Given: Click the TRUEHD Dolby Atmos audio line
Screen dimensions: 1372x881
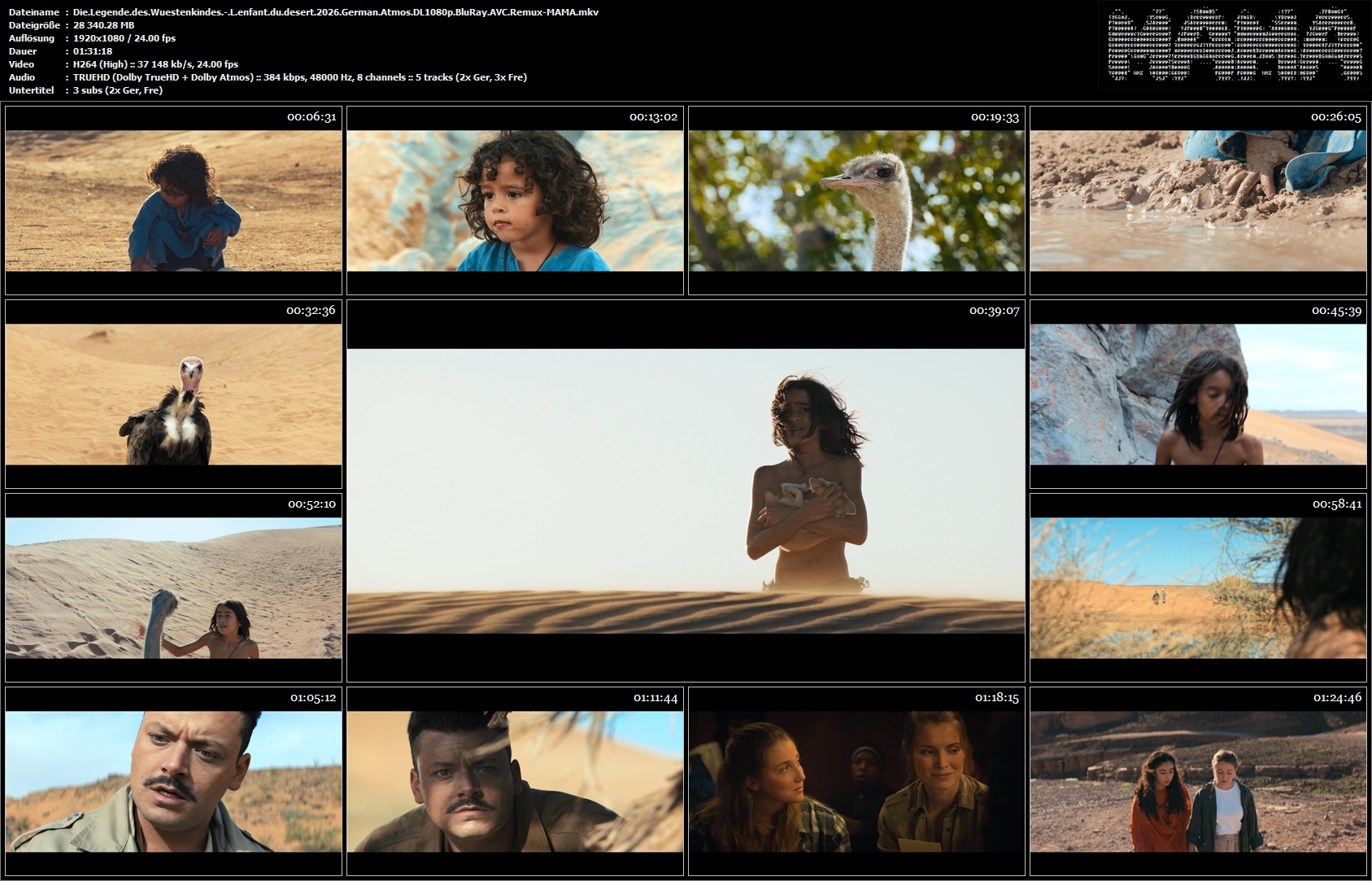Looking at the screenshot, I should [x=300, y=77].
